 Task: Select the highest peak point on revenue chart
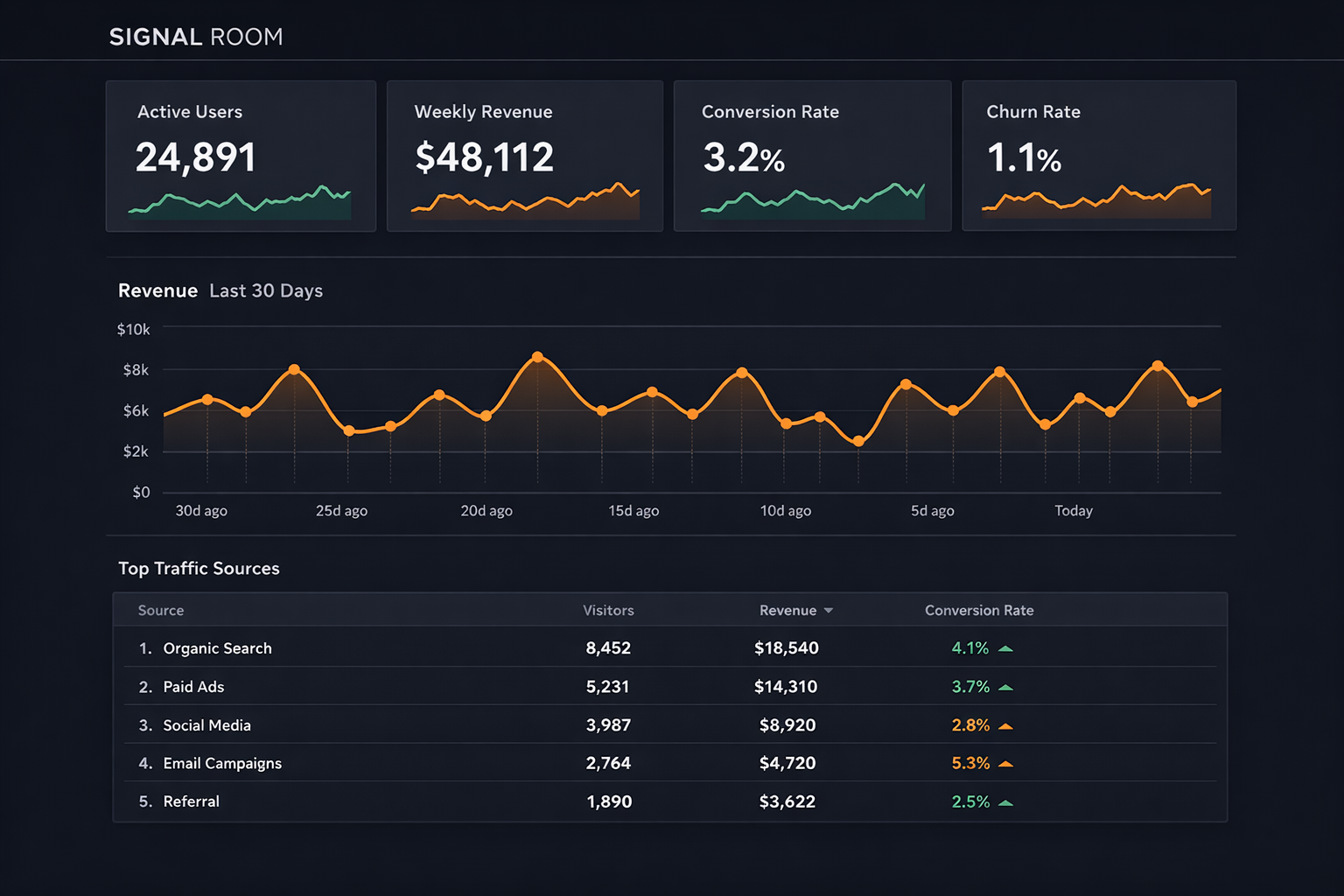(x=537, y=357)
